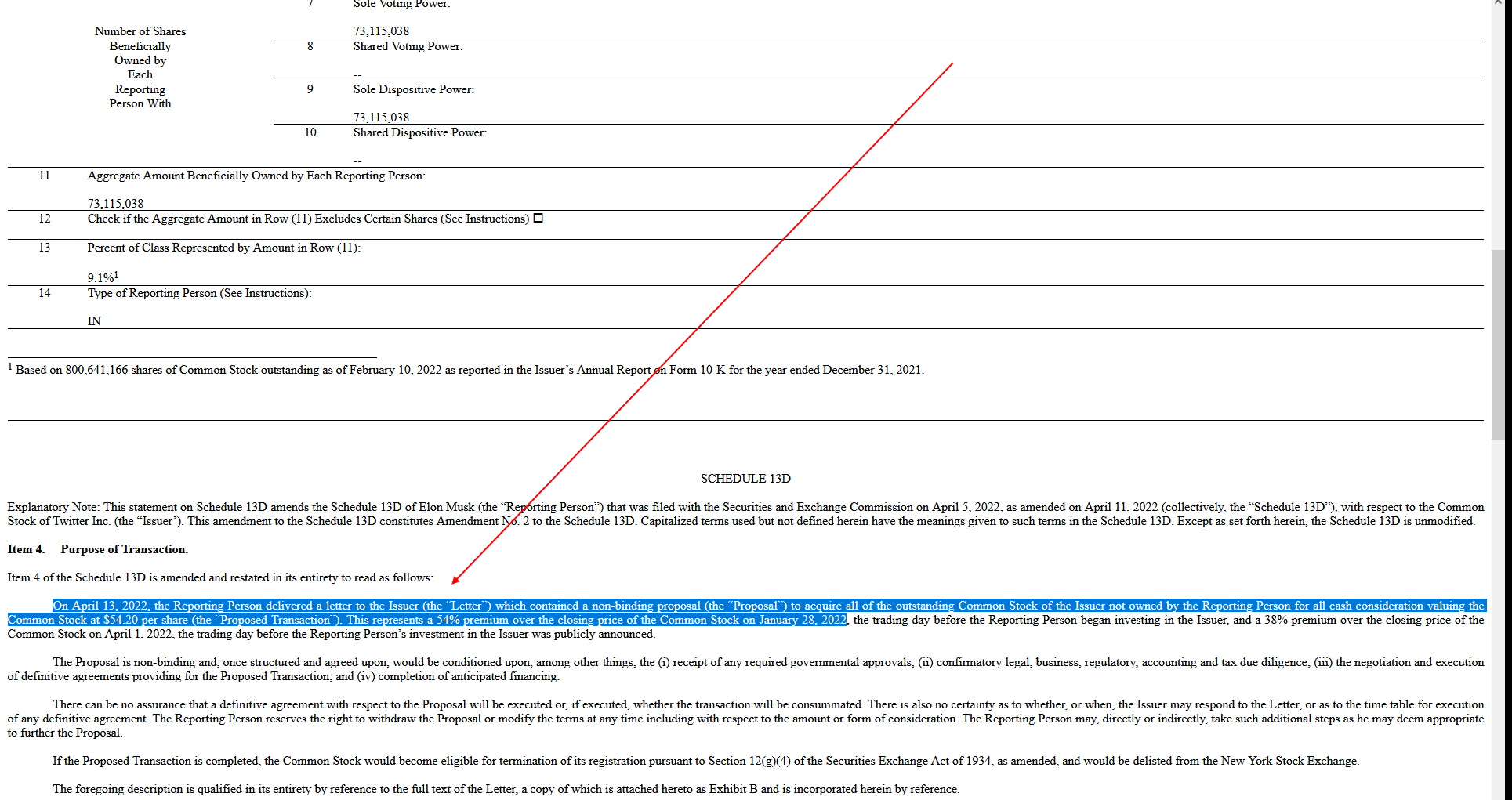Click 'Number of Shares Beneficially Owned' label

(x=140, y=67)
